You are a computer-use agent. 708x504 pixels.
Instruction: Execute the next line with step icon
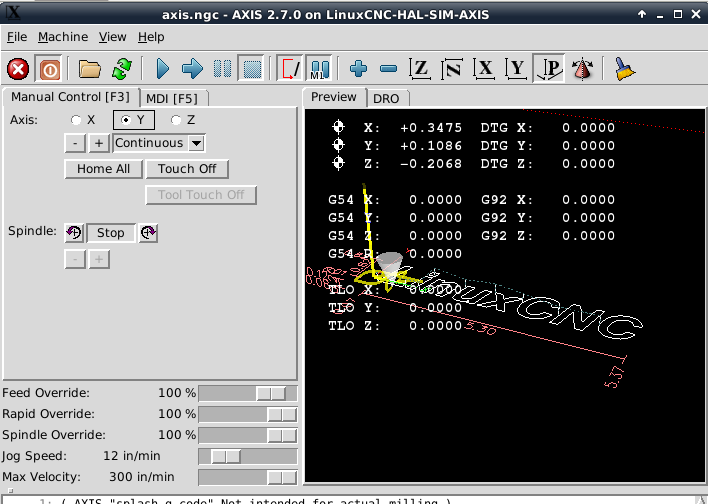[x=192, y=69]
